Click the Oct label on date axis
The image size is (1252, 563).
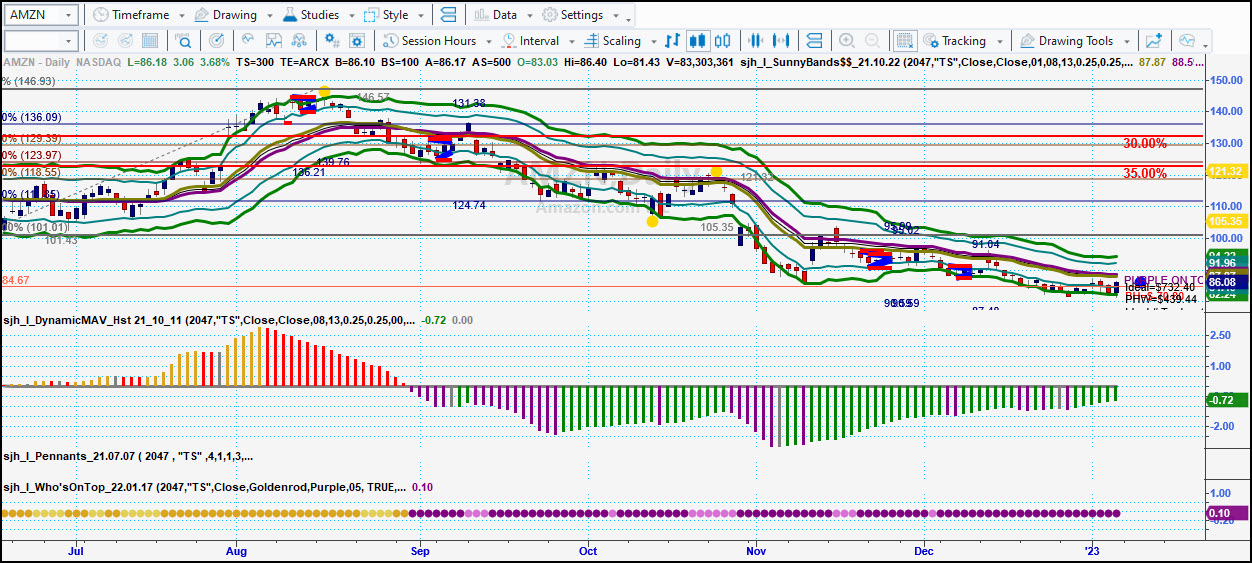pos(588,550)
